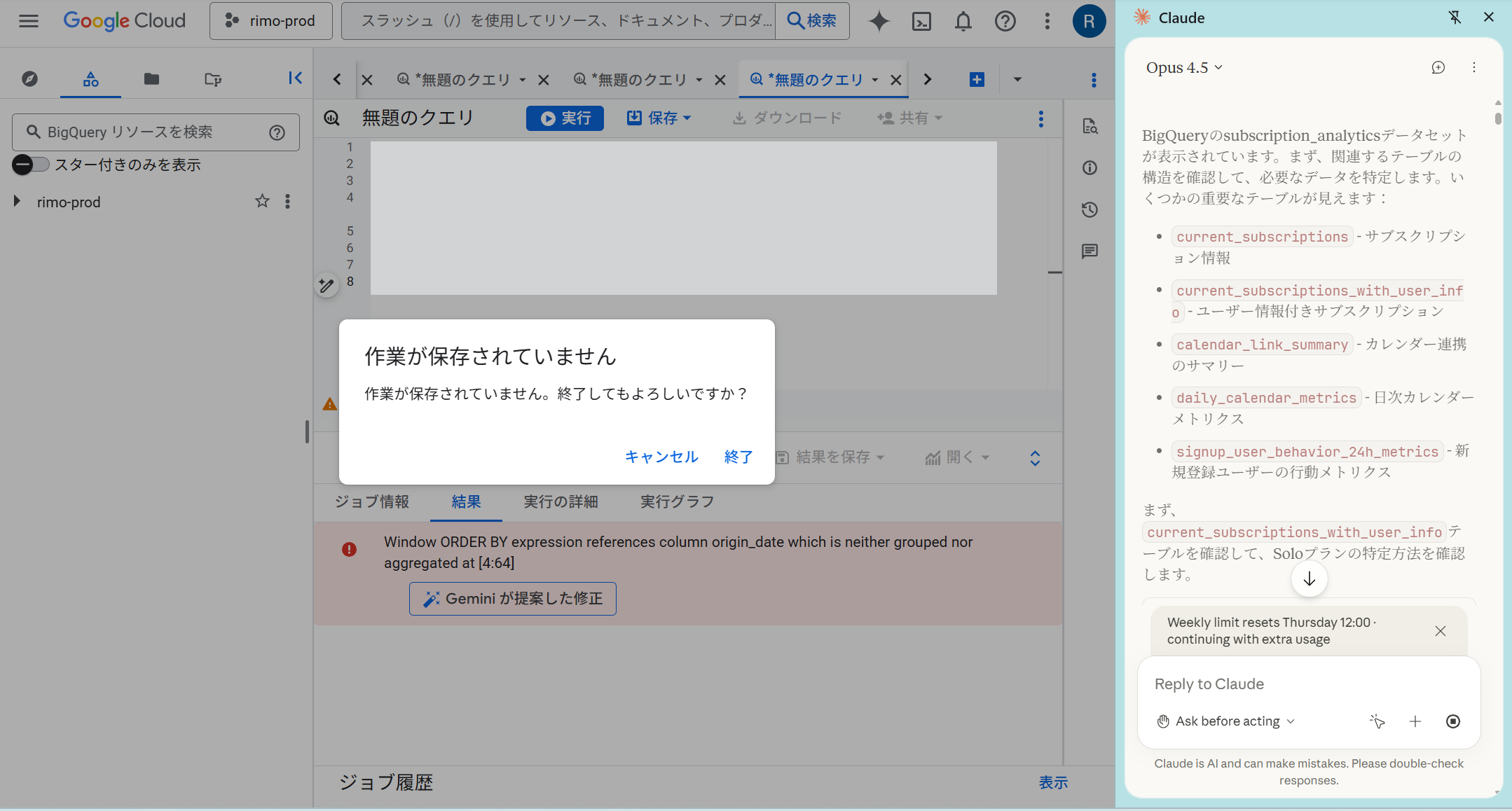Expand the rimo-prod tree node

coord(18,202)
